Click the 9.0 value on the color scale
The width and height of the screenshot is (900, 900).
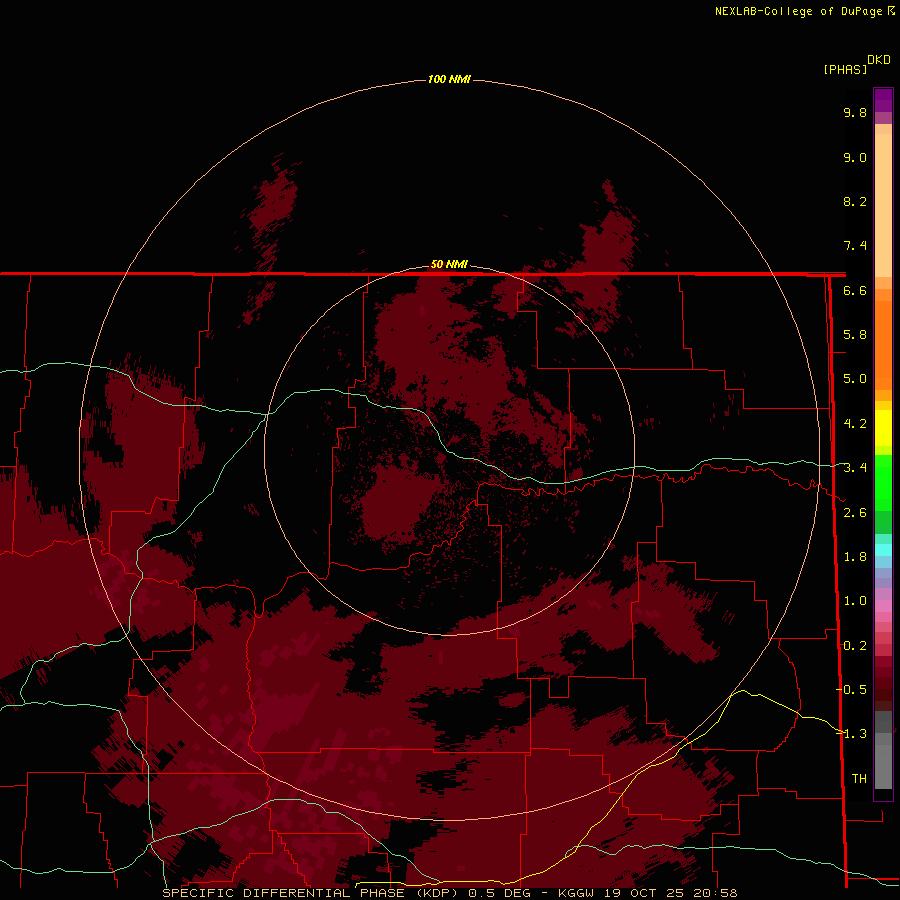[855, 157]
